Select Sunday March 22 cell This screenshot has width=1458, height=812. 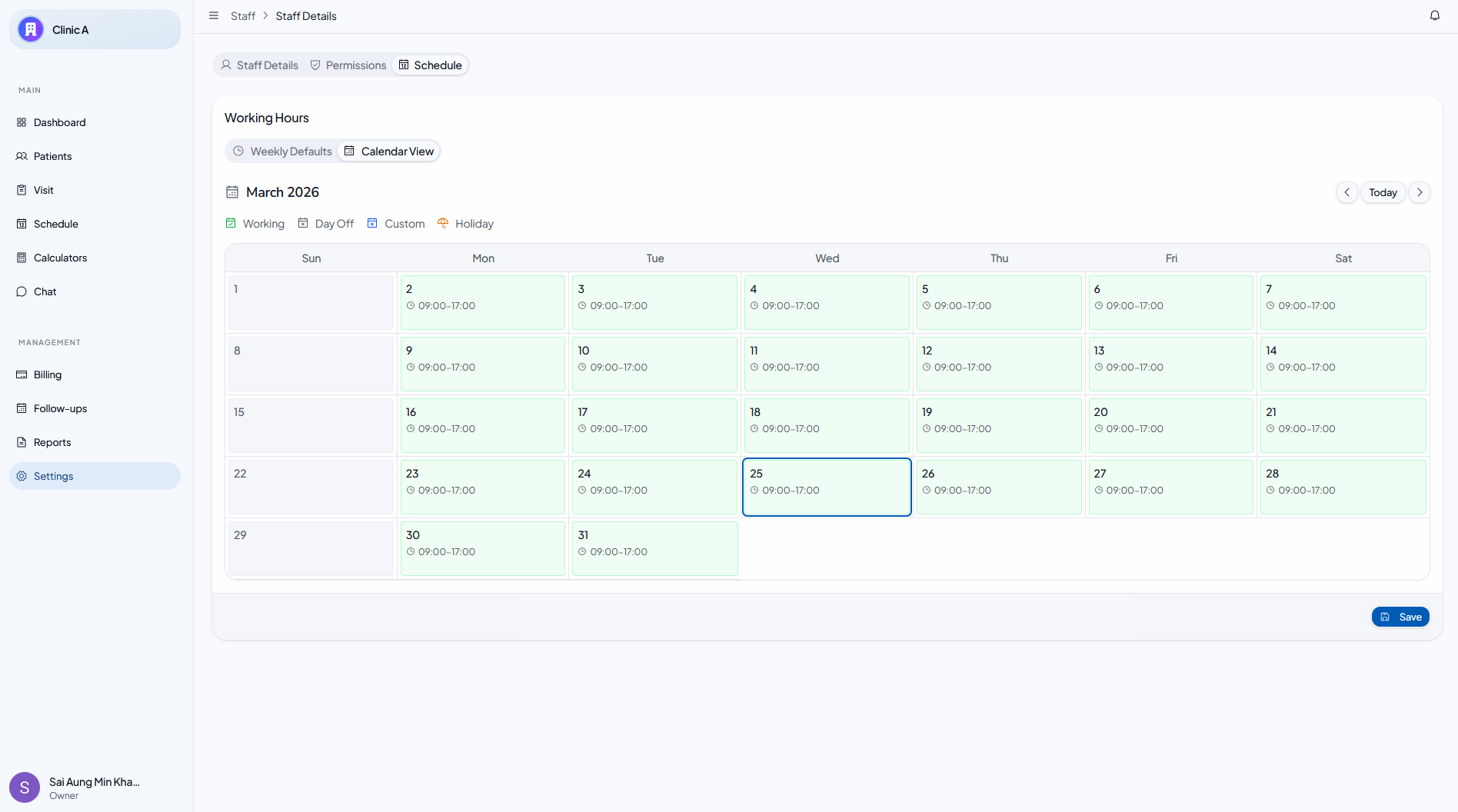tap(311, 487)
